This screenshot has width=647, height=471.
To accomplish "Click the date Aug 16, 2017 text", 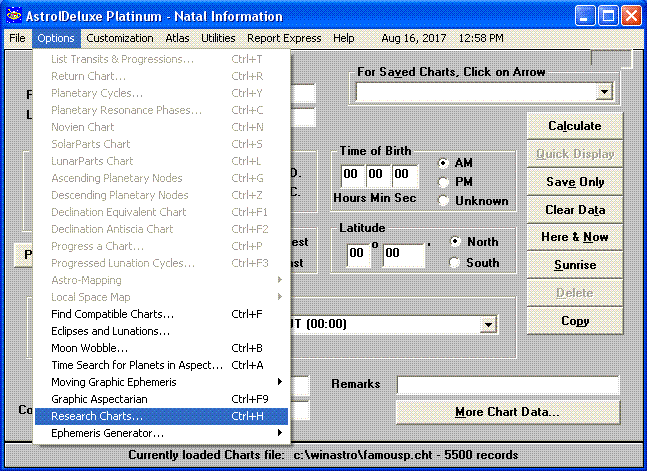I will click(x=414, y=38).
